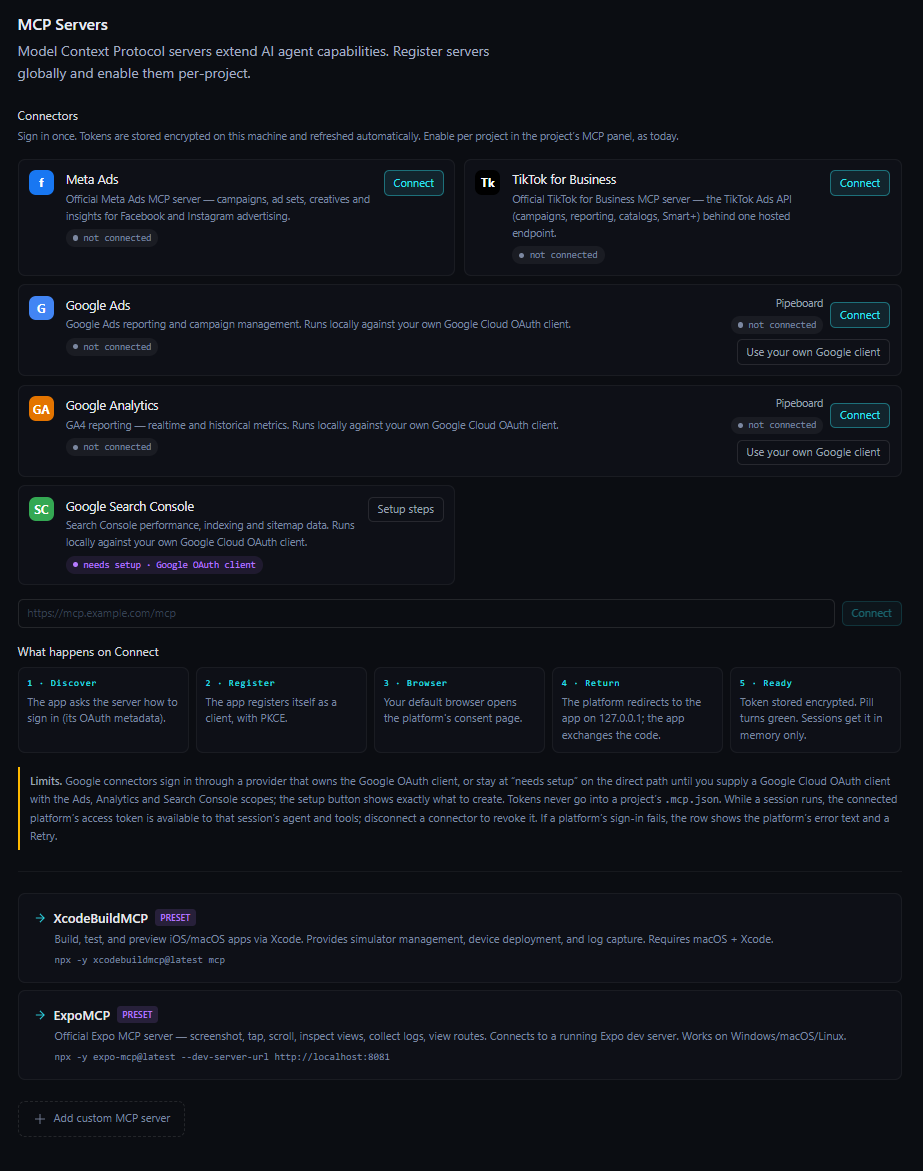The height and width of the screenshot is (1171, 923).
Task: Connect TikTok for Business
Action: pyautogui.click(x=860, y=183)
